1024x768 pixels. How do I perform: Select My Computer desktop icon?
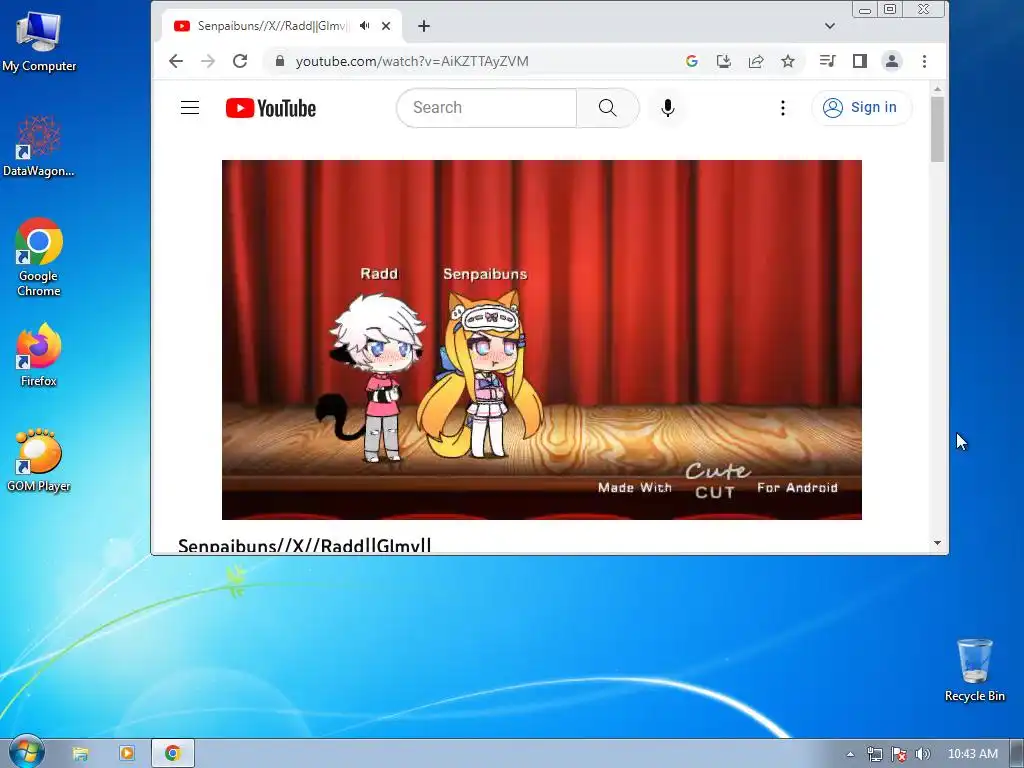pyautogui.click(x=39, y=40)
